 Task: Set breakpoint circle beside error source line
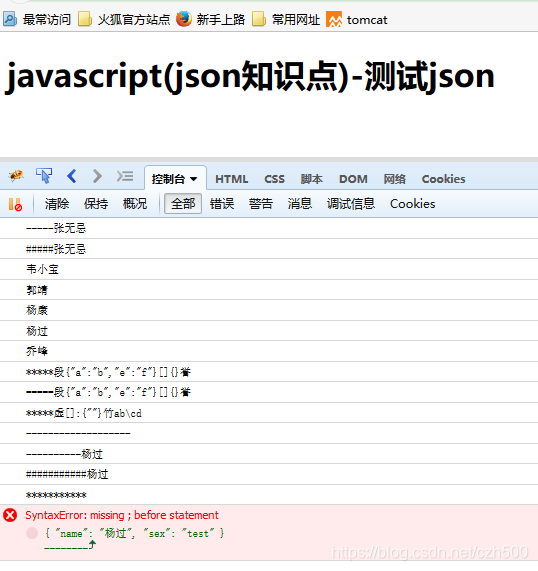(32, 533)
